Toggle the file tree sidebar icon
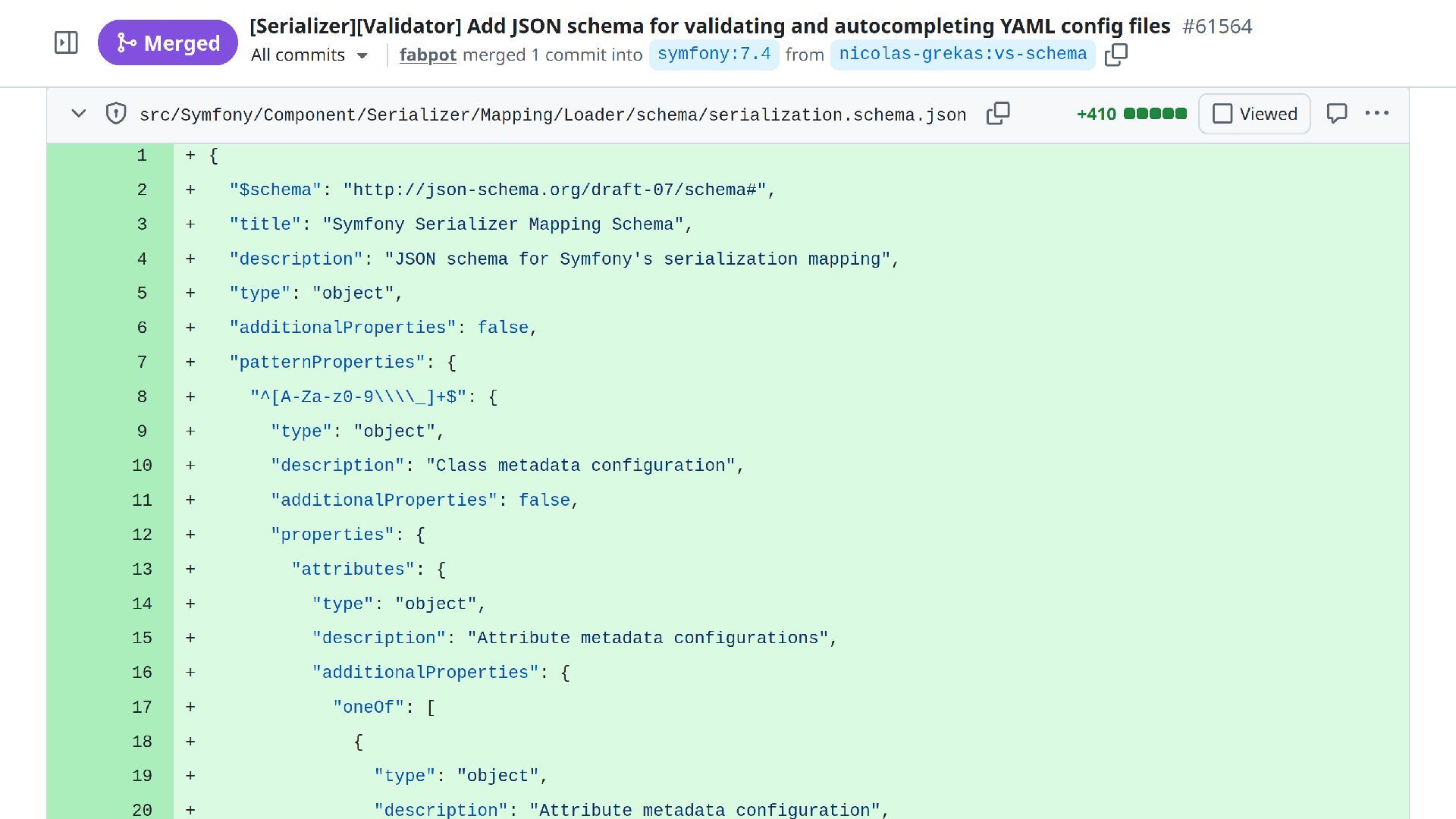This screenshot has width=1456, height=819. (x=66, y=42)
